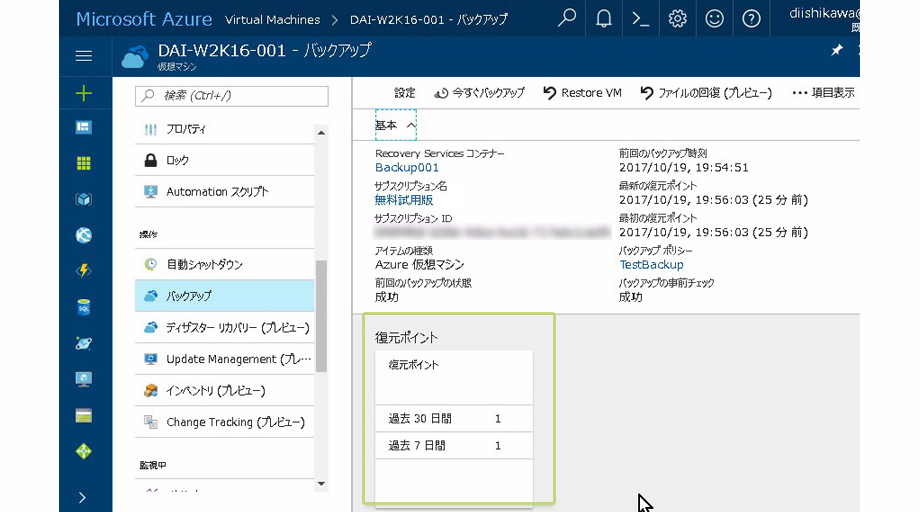
Task: Click the menu scrollbar up arrow
Action: click(x=321, y=133)
